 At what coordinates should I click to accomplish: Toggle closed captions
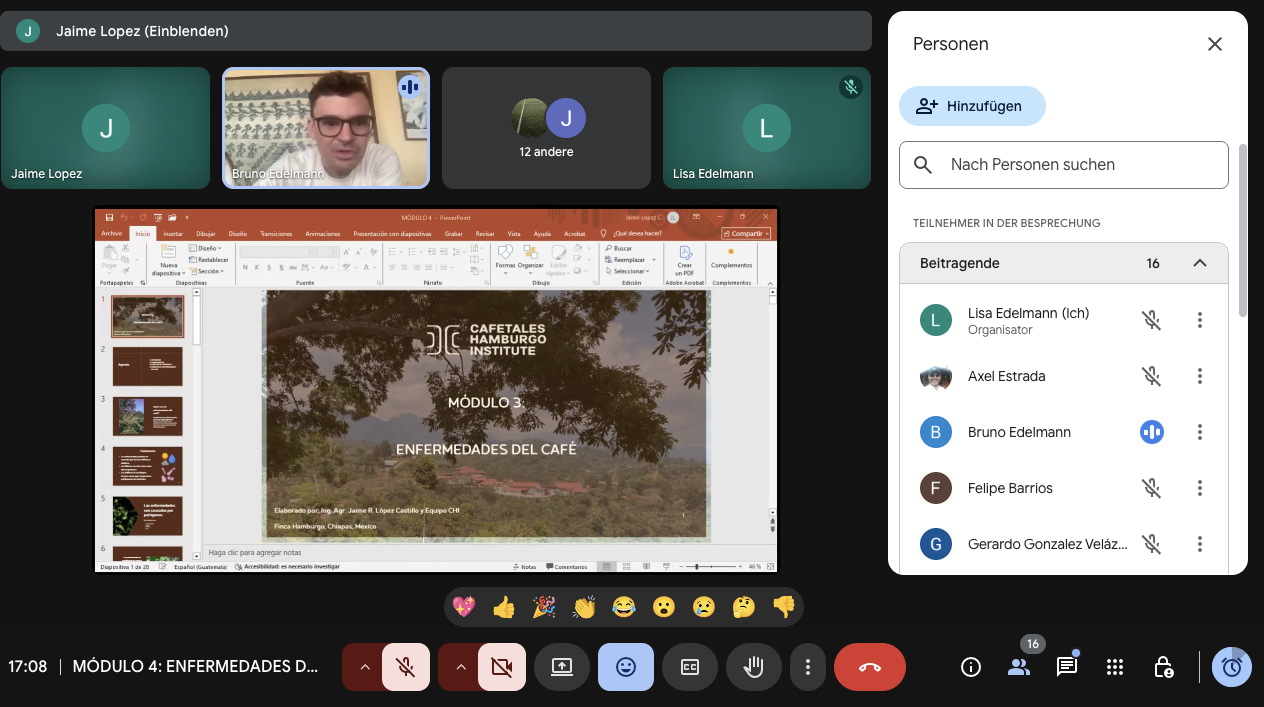(x=689, y=667)
